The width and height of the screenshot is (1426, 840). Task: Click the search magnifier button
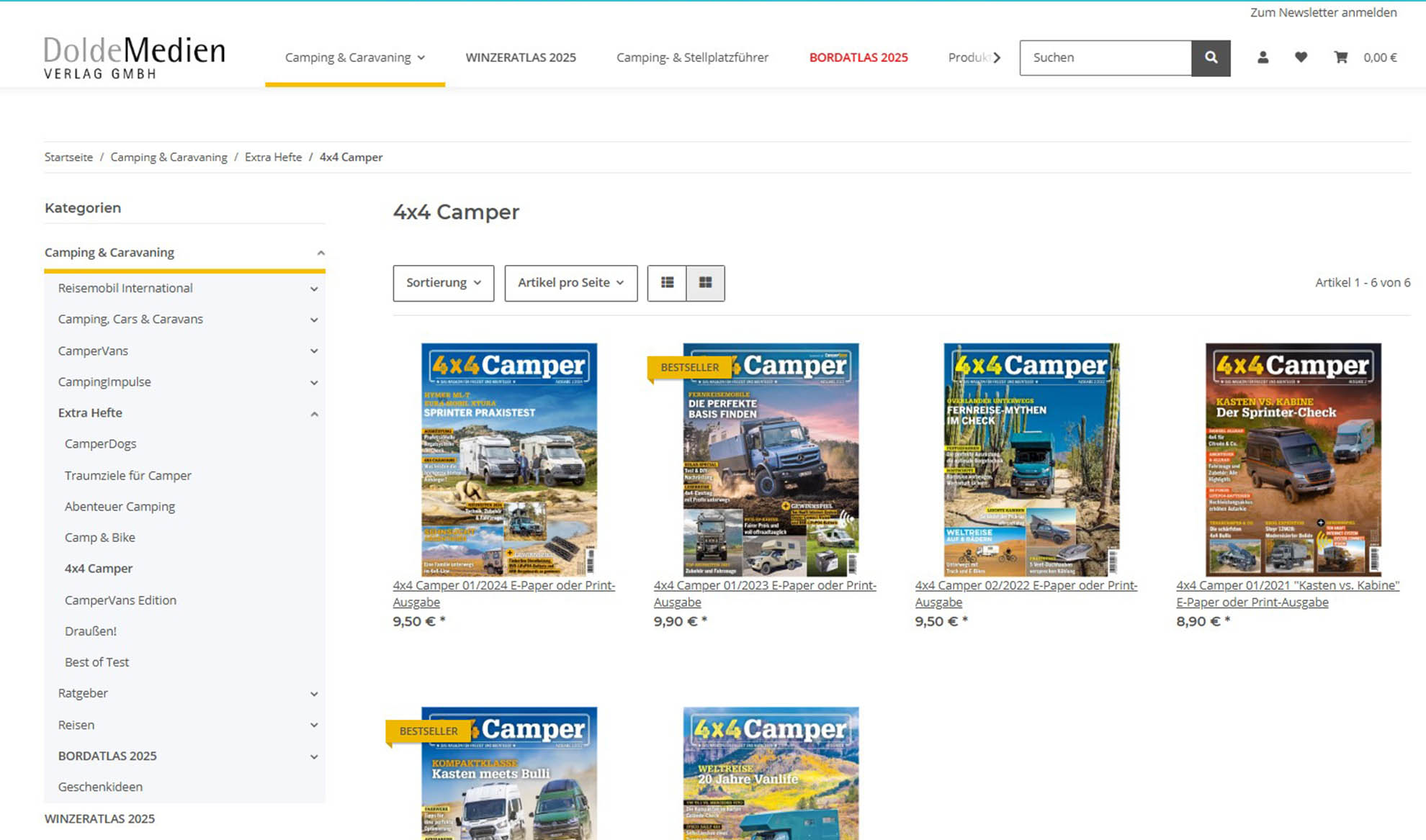[x=1211, y=58]
